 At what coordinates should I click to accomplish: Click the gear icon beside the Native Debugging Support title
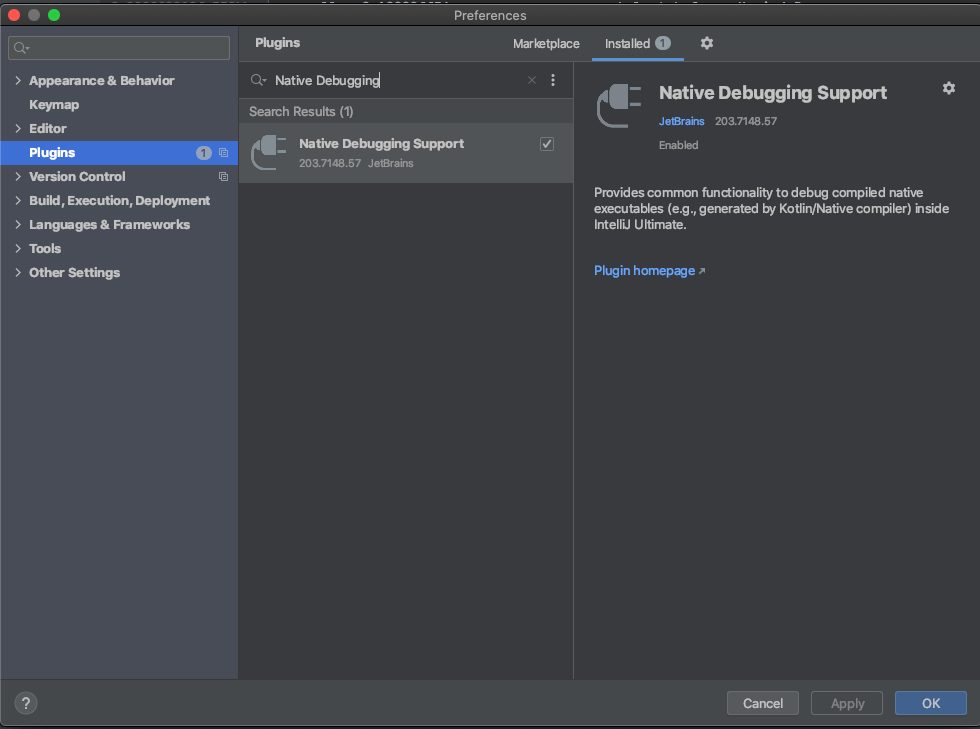(948, 88)
